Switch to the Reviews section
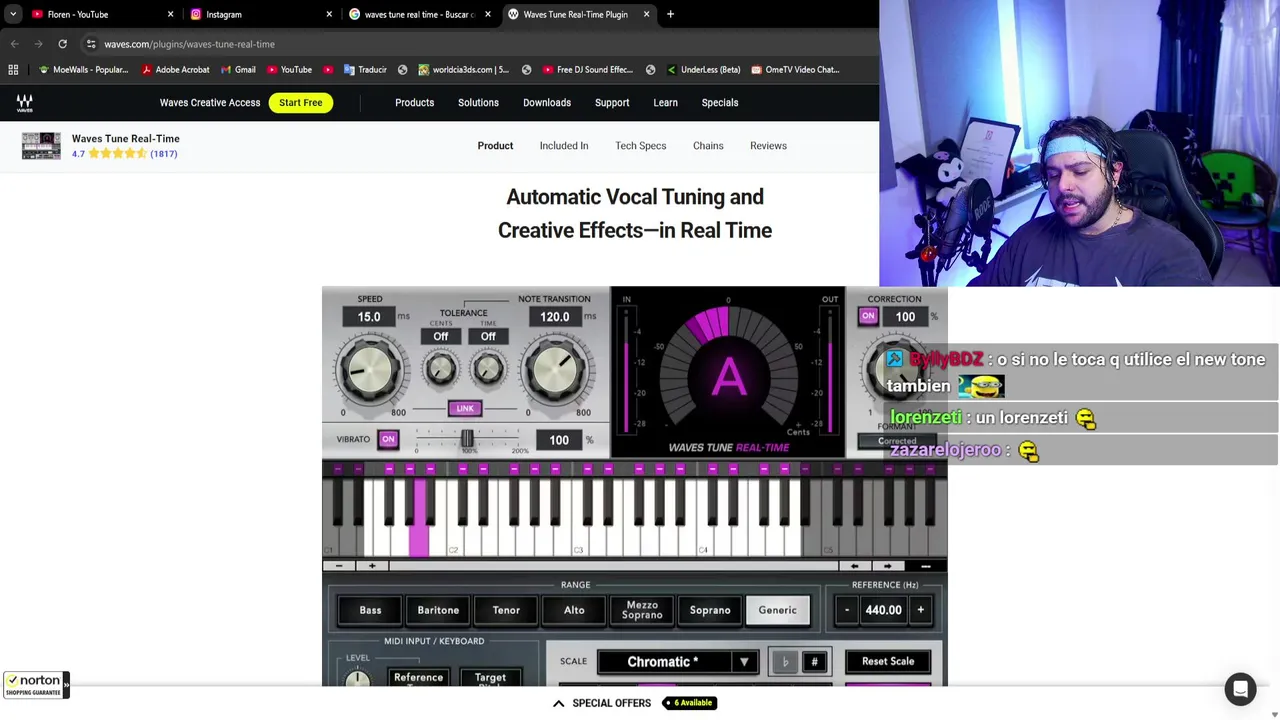The height and width of the screenshot is (720, 1280). click(x=768, y=146)
